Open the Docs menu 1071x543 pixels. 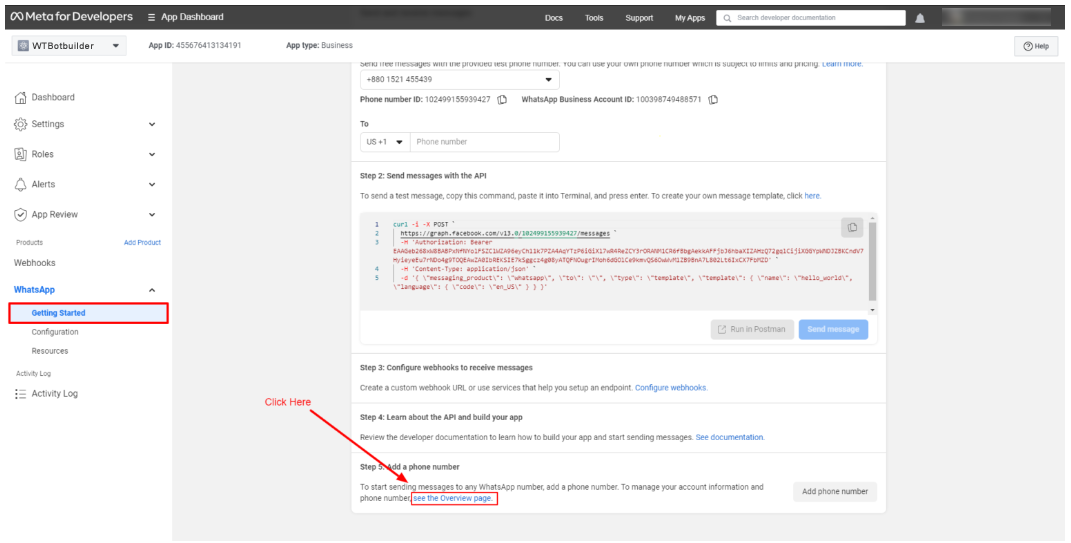tap(554, 18)
